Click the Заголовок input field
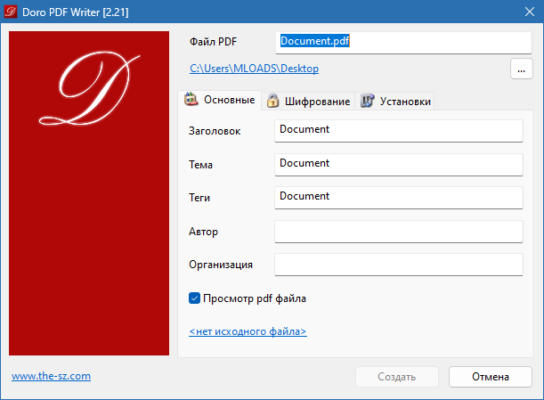Viewport: 544px width, 400px height. coord(399,130)
